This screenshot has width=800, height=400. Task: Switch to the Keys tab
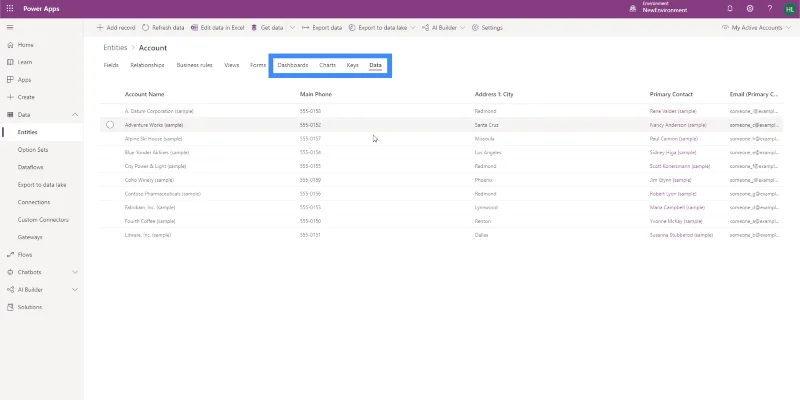[x=353, y=65]
